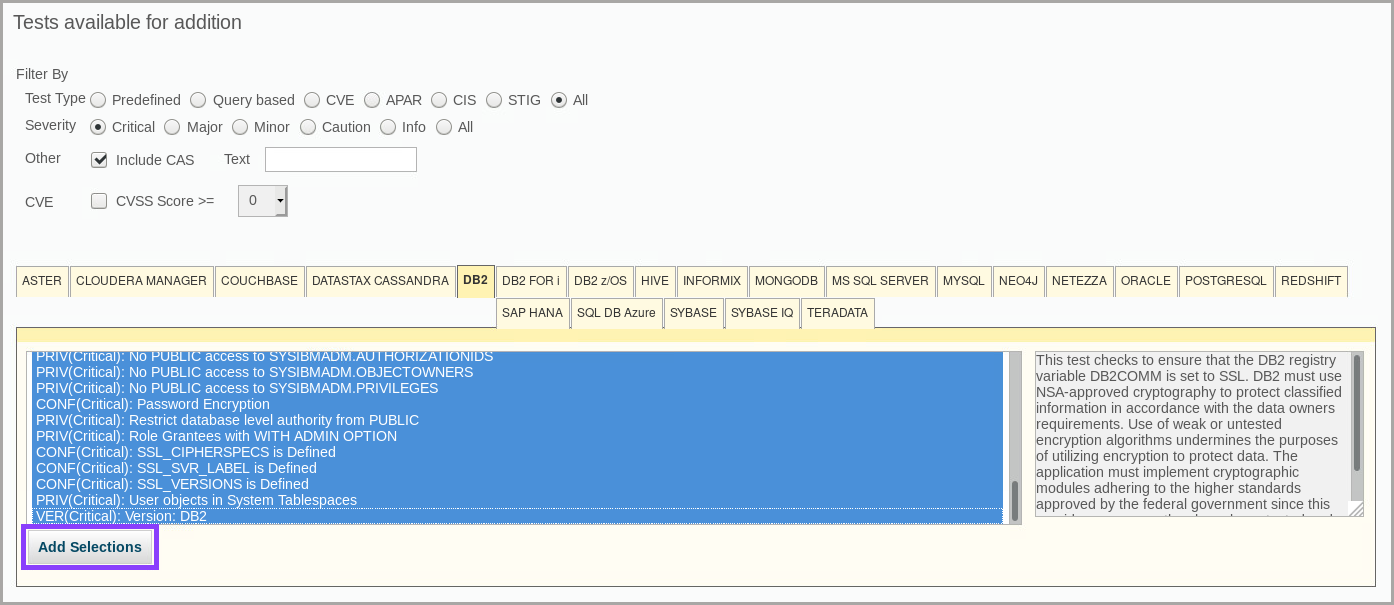This screenshot has width=1394, height=605.
Task: Select the Predefined test type radio button
Action: 98,100
